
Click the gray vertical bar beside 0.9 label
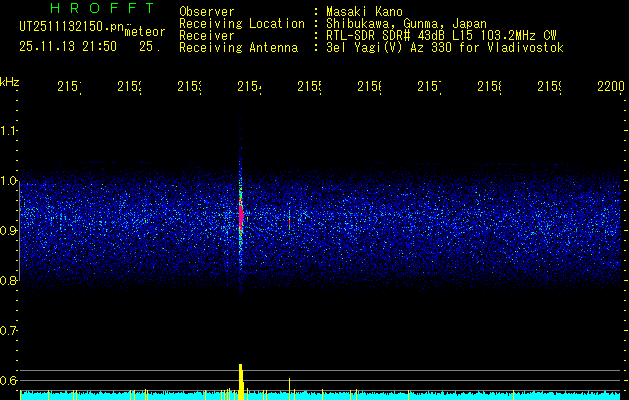(x=19, y=231)
